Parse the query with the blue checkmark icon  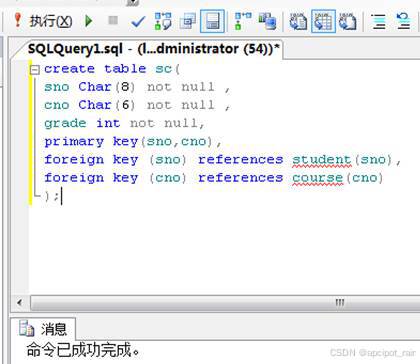tap(138, 22)
